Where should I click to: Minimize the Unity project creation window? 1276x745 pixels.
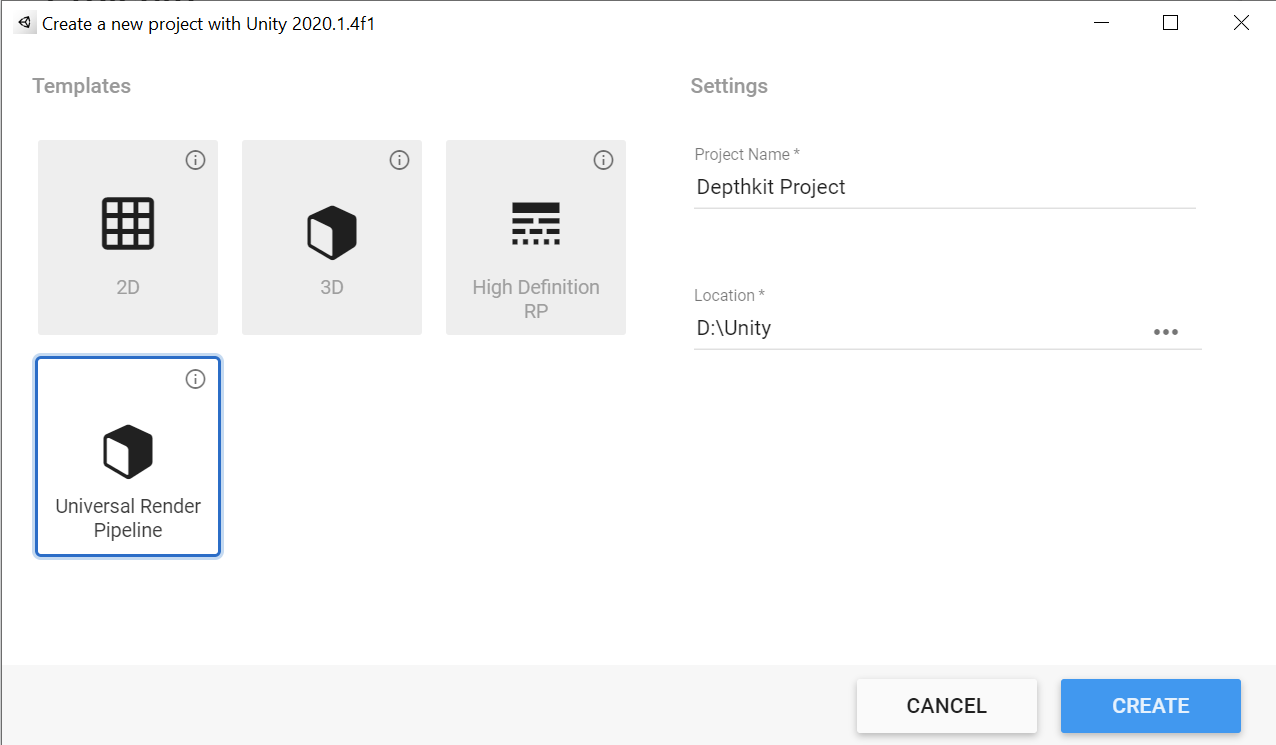pyautogui.click(x=1101, y=23)
